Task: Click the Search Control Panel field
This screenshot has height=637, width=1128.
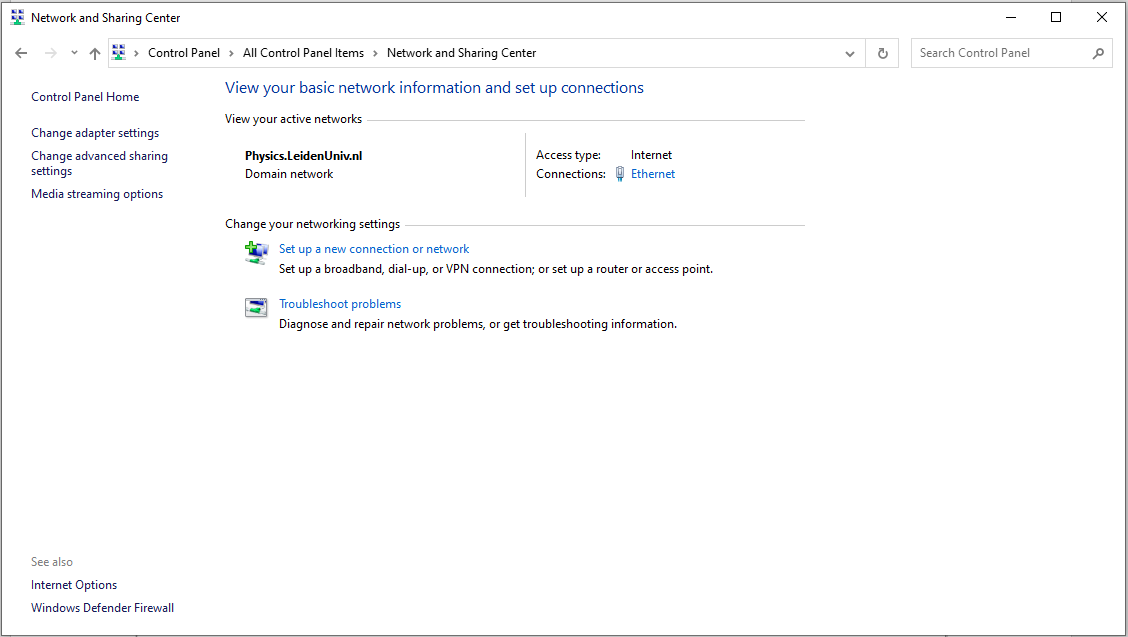Action: 1000,53
